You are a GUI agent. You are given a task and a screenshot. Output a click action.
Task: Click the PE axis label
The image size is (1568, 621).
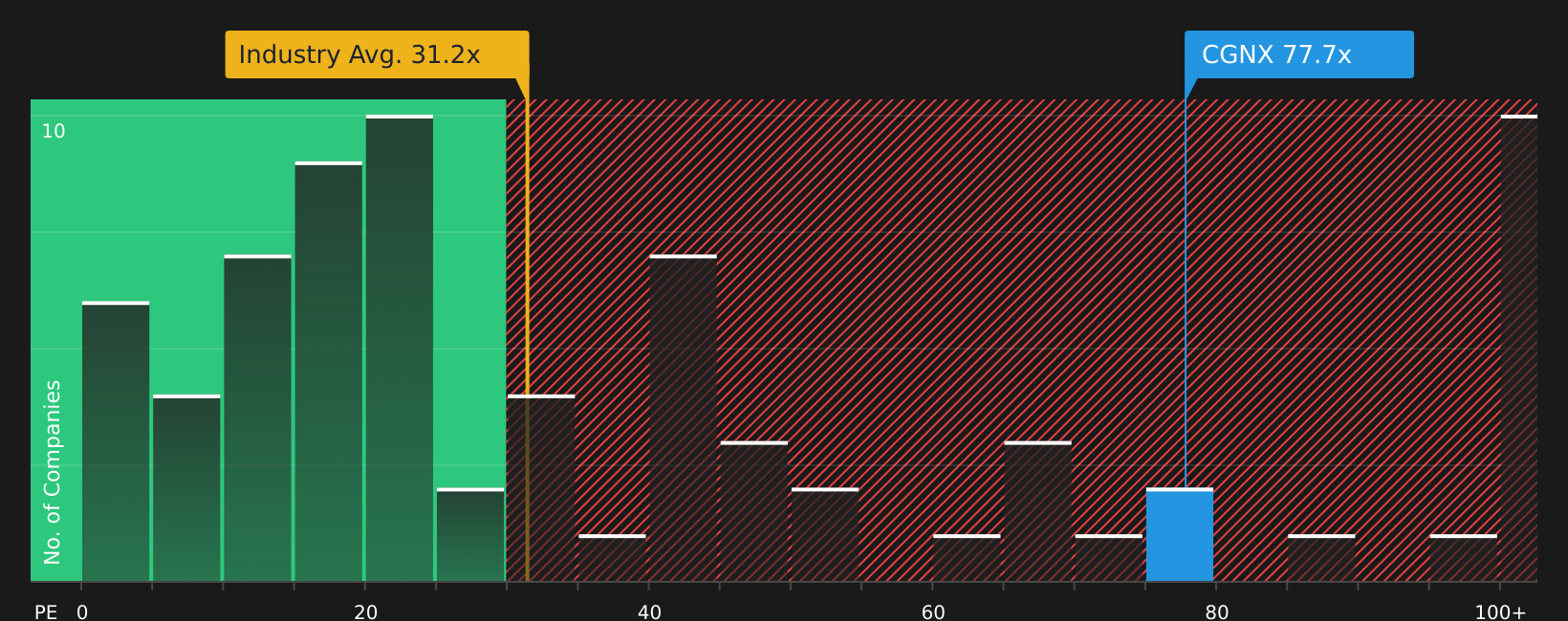pyautogui.click(x=46, y=612)
